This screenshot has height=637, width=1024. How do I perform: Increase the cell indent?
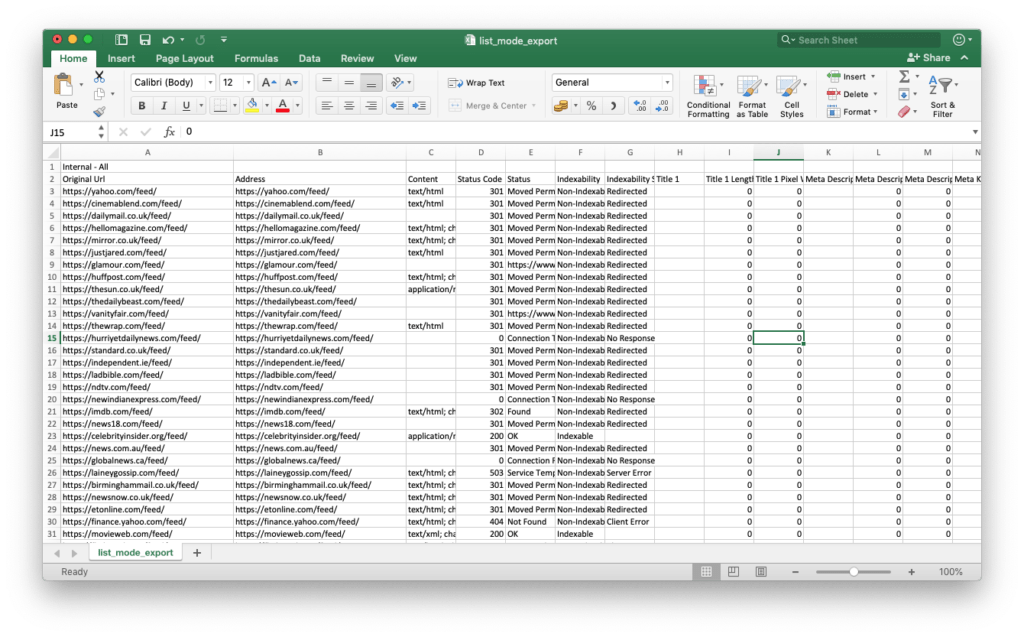[419, 105]
